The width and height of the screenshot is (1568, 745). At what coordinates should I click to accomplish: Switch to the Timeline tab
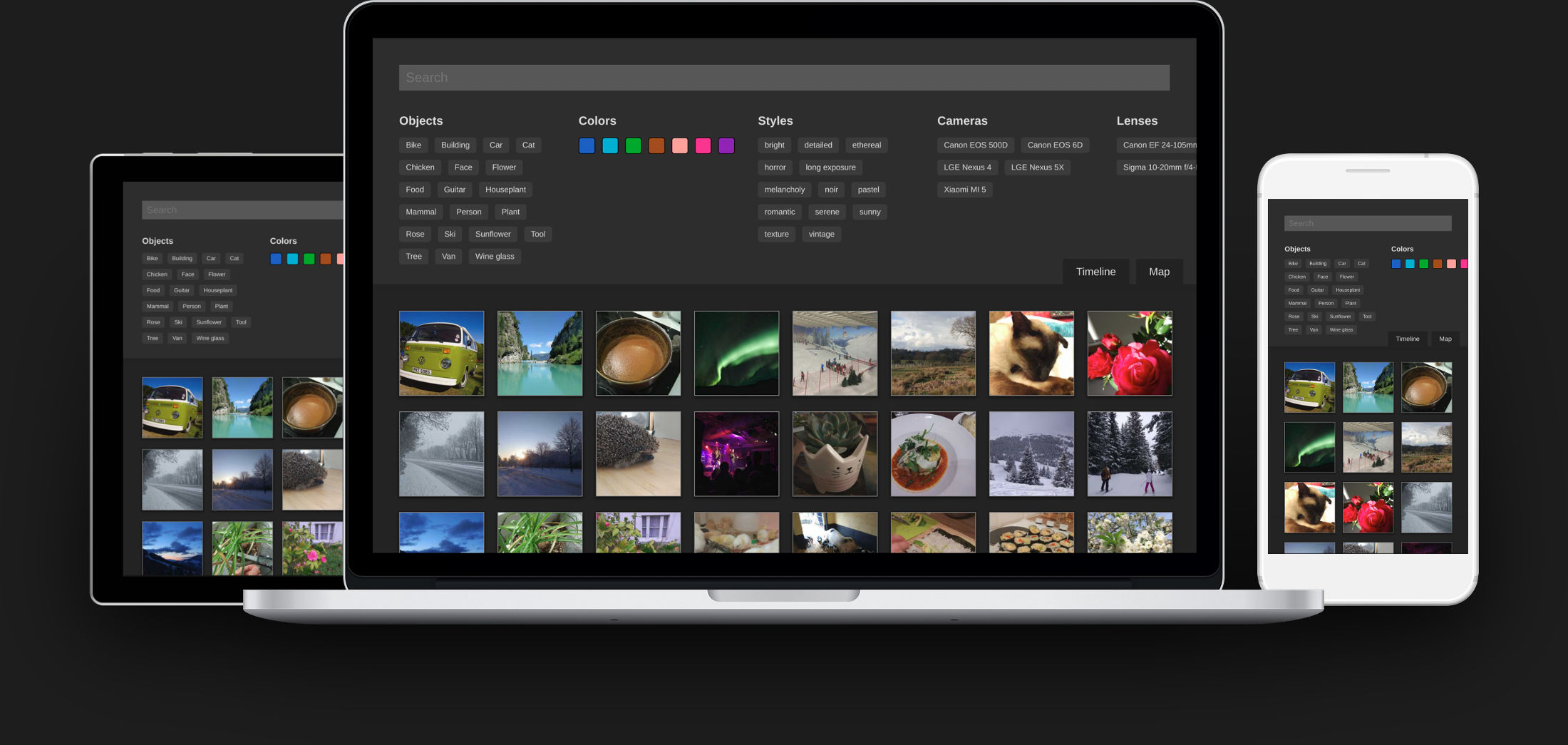tap(1095, 271)
